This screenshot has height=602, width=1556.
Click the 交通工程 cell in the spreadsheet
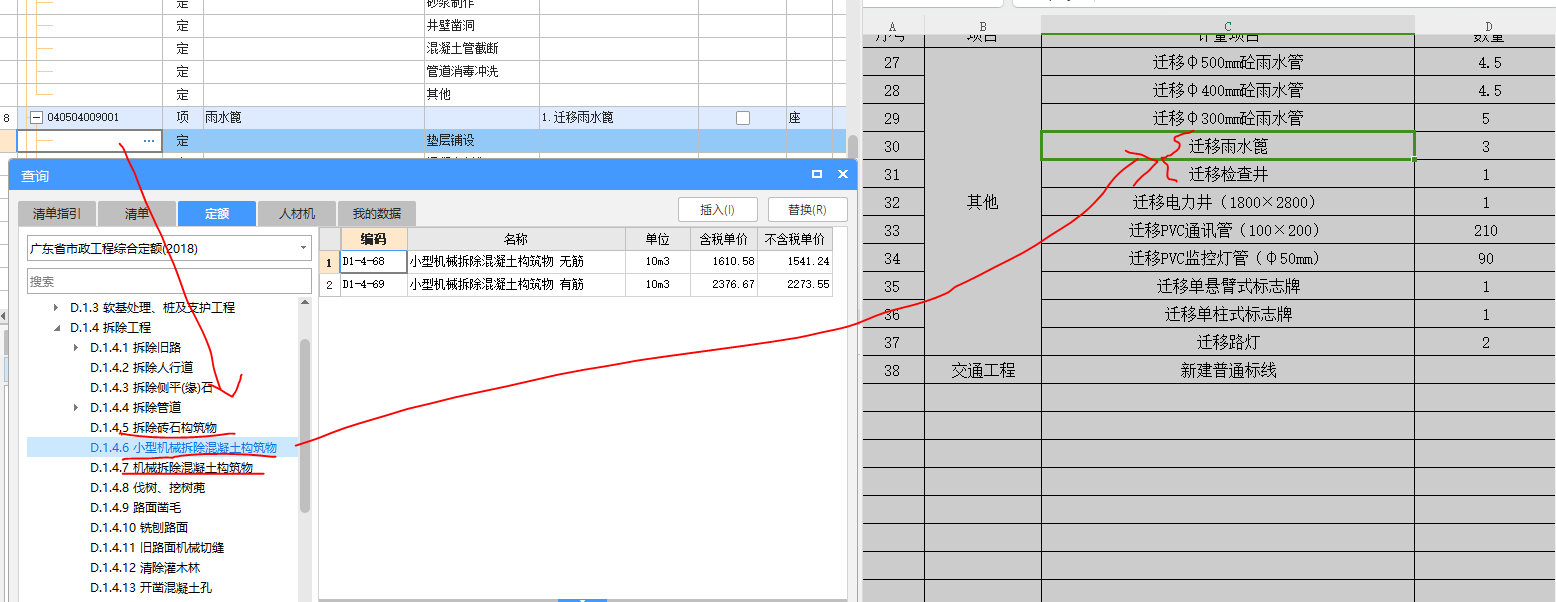click(983, 370)
